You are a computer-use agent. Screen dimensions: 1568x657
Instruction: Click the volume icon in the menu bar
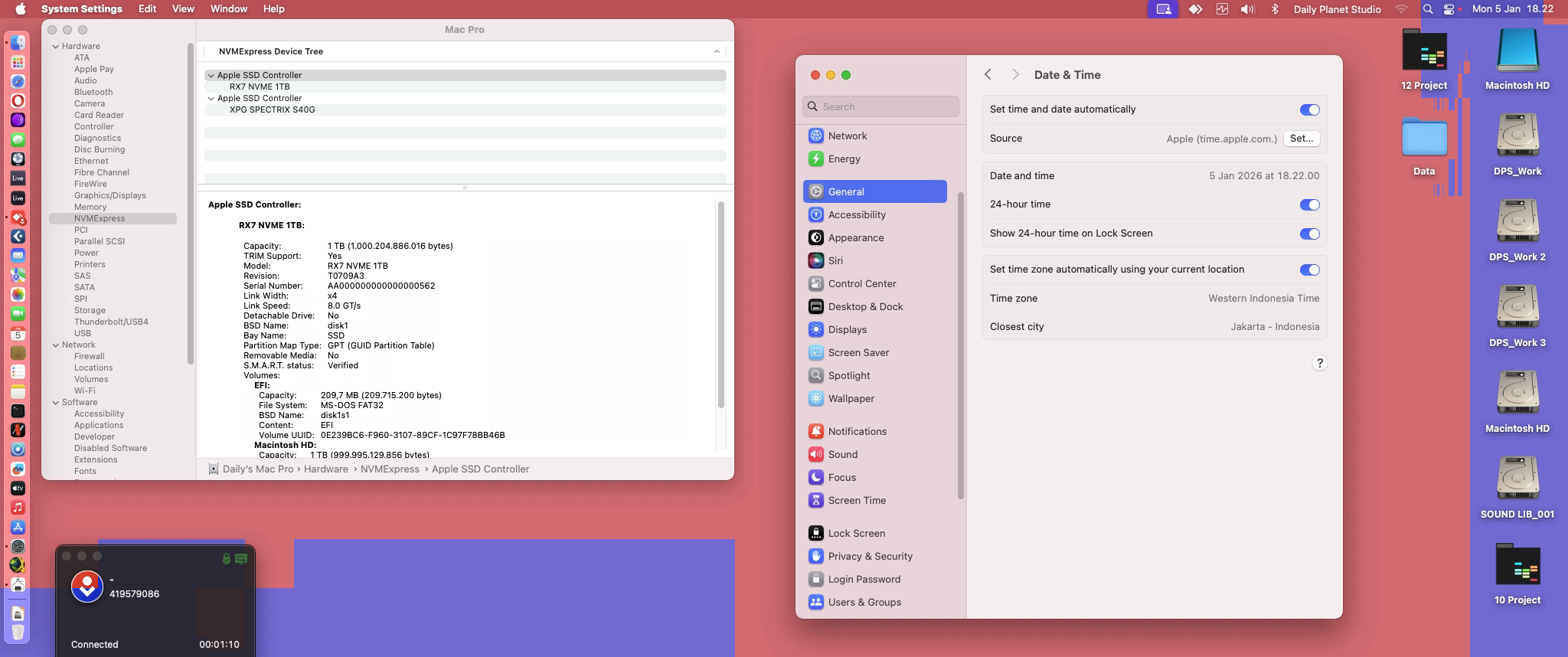1248,9
